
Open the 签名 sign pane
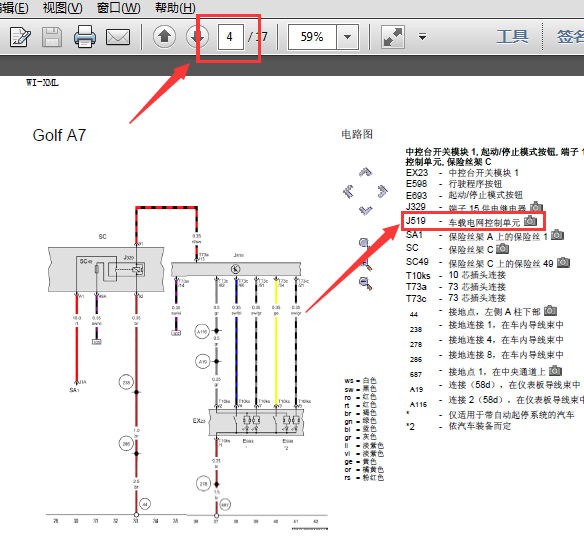(x=570, y=37)
